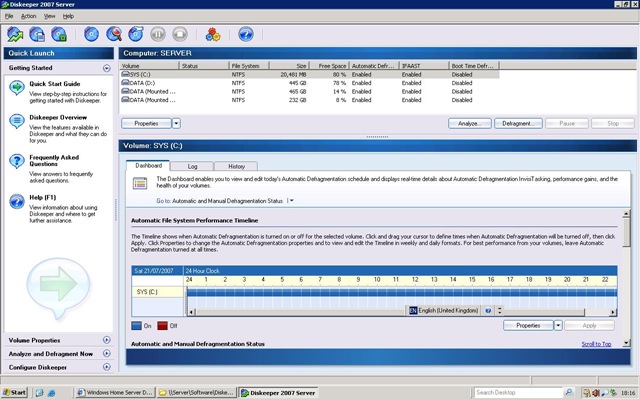
Task: Sort by the Free Space column header
Action: click(329, 66)
